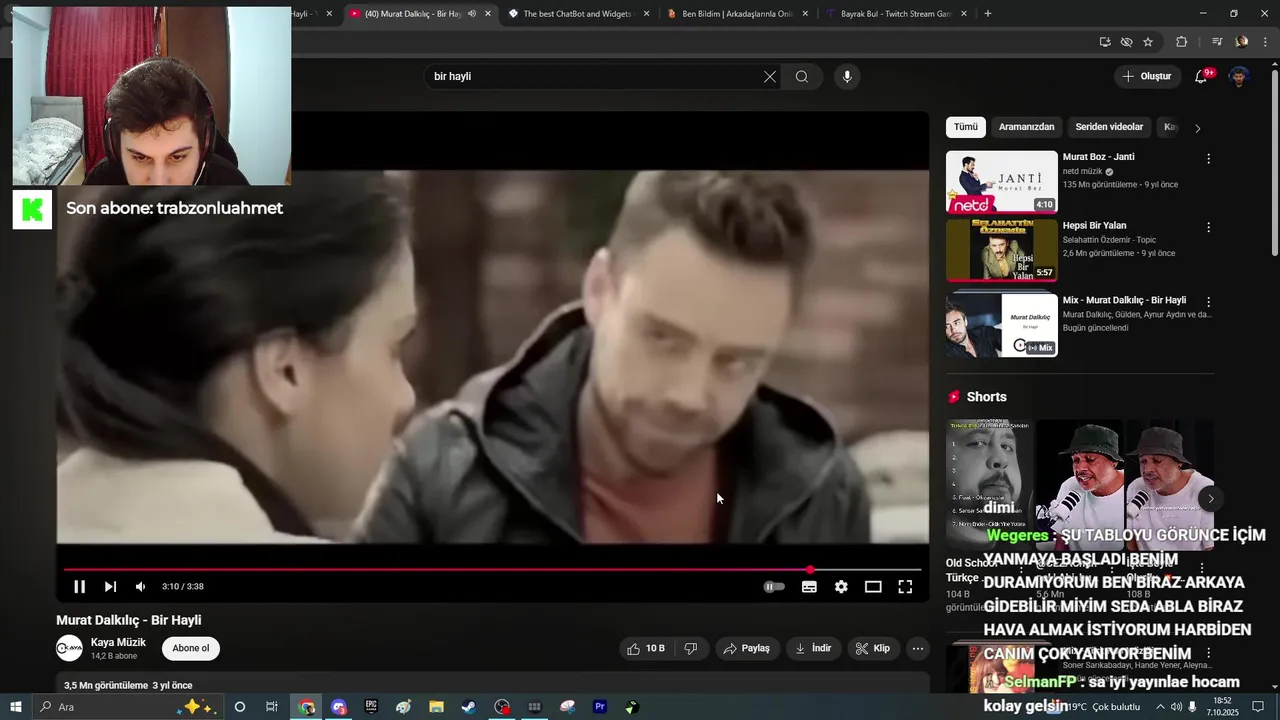This screenshot has width=1280, height=720.
Task: Mute the tab via its speaker icon
Action: (x=472, y=14)
